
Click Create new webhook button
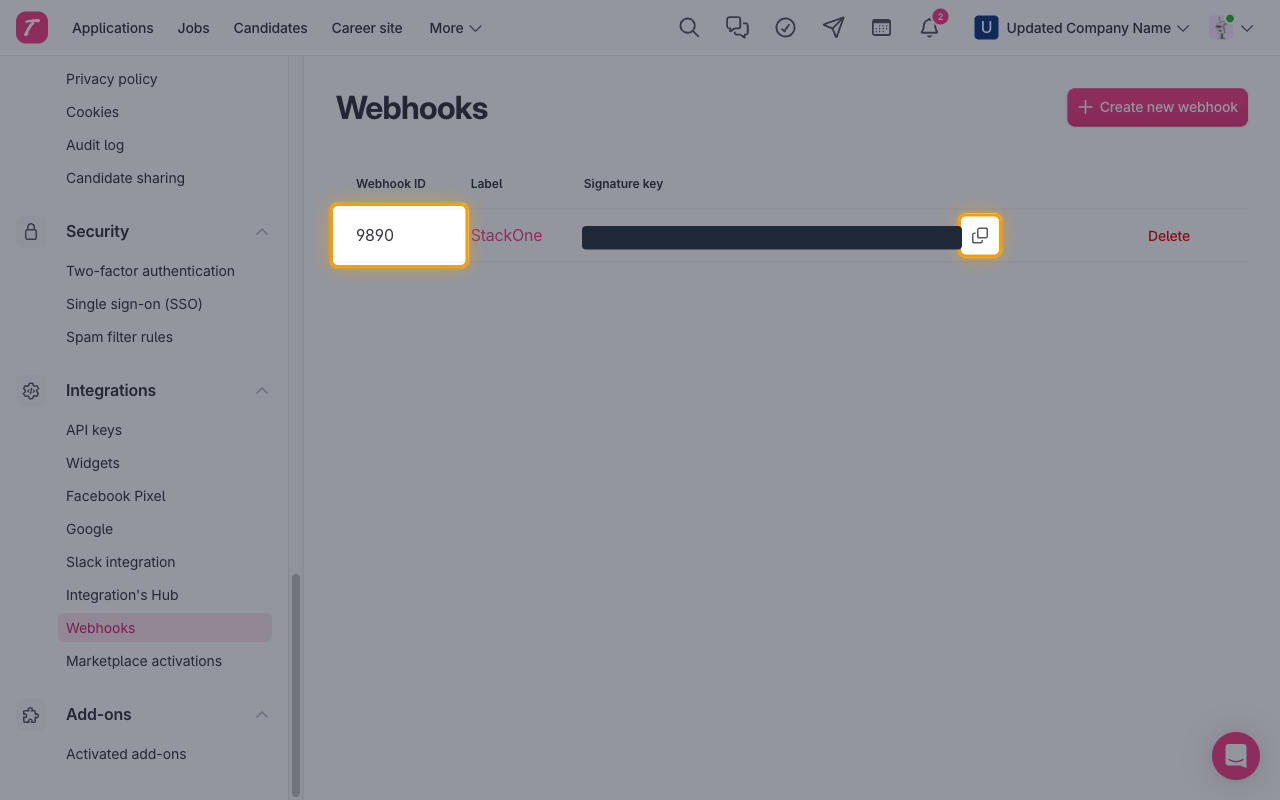[x=1157, y=107]
